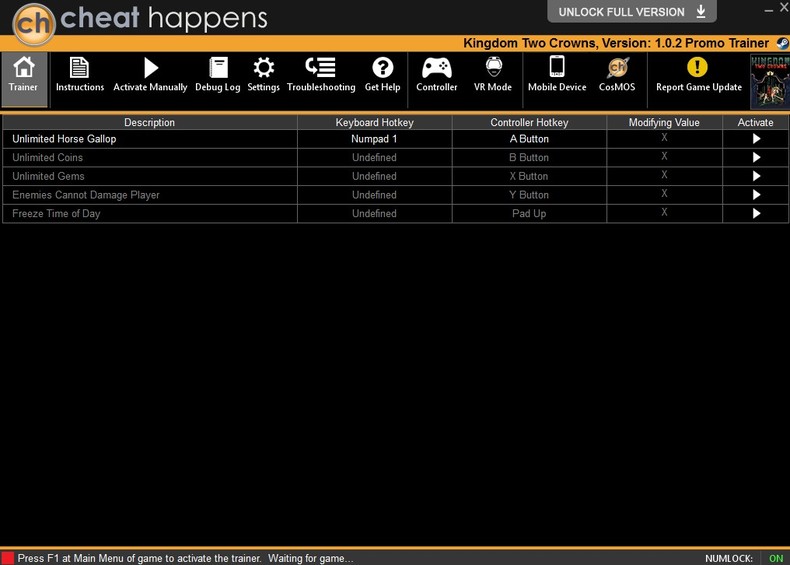790x565 pixels.
Task: Click the Modifying Value column header
Action: [664, 122]
